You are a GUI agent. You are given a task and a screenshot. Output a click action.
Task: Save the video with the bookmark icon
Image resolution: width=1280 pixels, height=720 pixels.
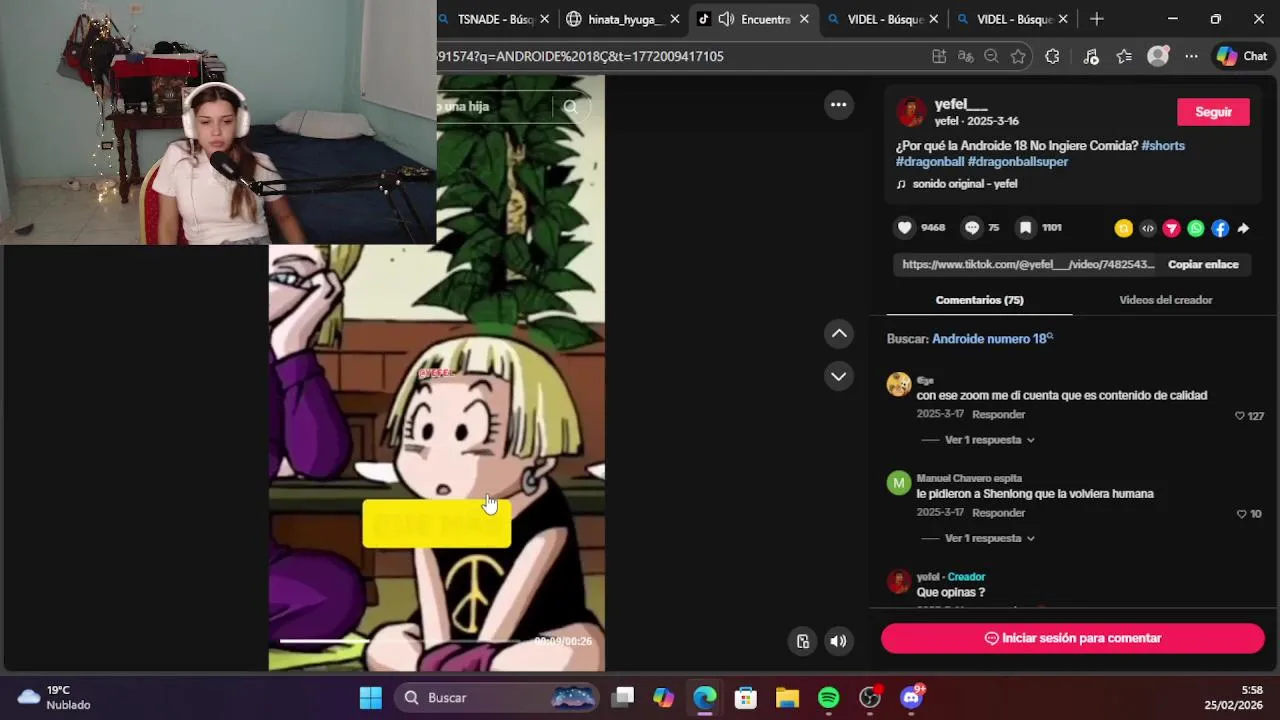pos(1025,228)
